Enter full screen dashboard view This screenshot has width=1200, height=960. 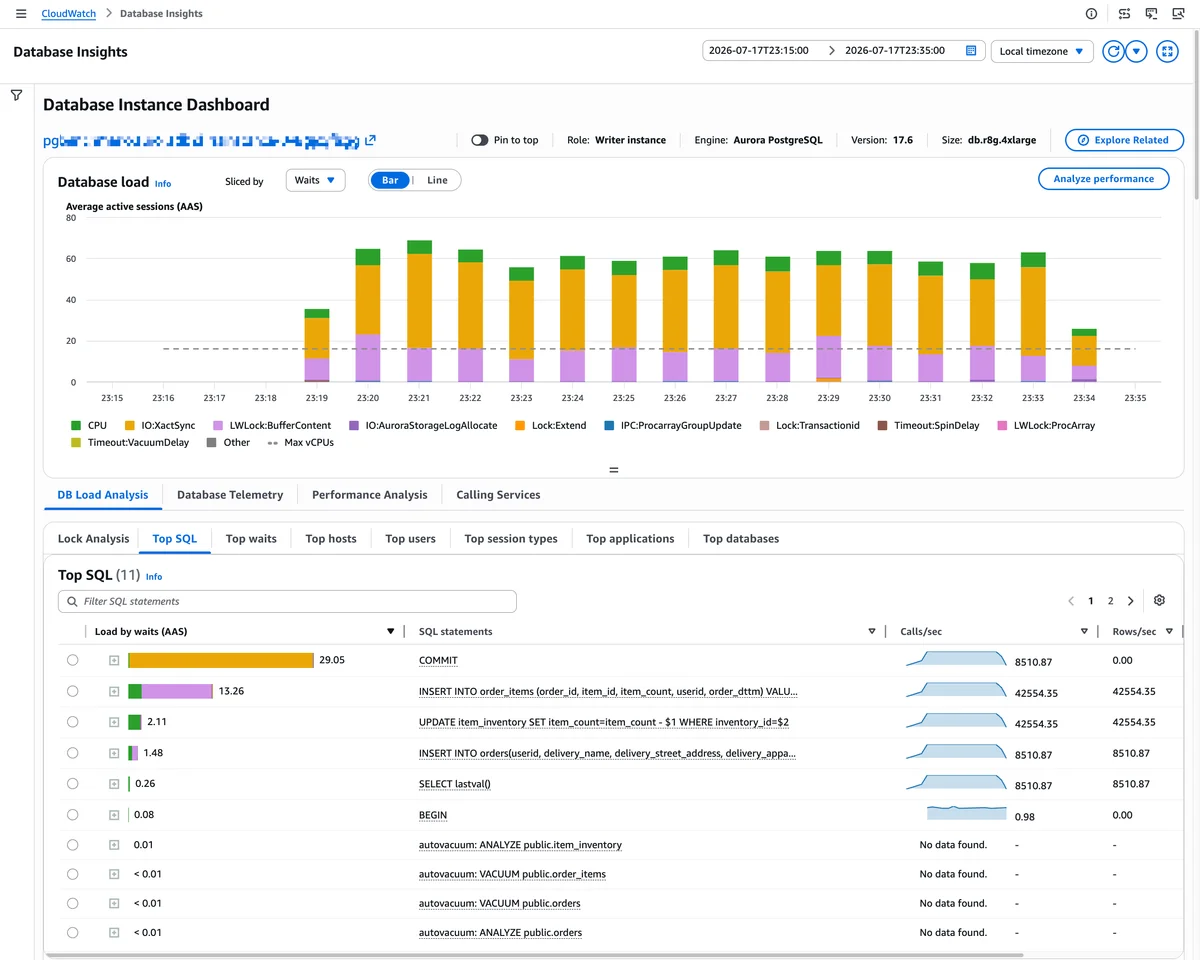point(1167,51)
